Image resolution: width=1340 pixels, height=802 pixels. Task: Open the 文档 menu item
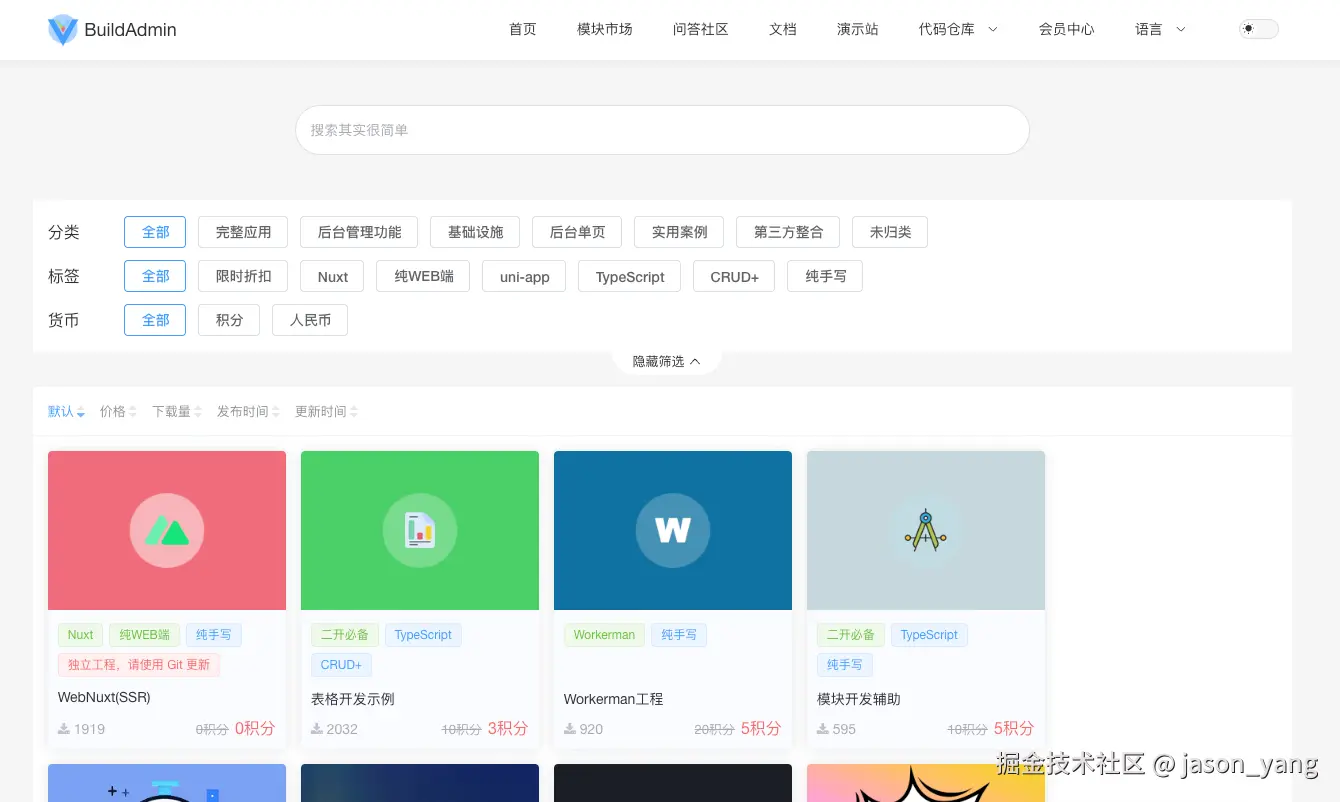point(783,29)
